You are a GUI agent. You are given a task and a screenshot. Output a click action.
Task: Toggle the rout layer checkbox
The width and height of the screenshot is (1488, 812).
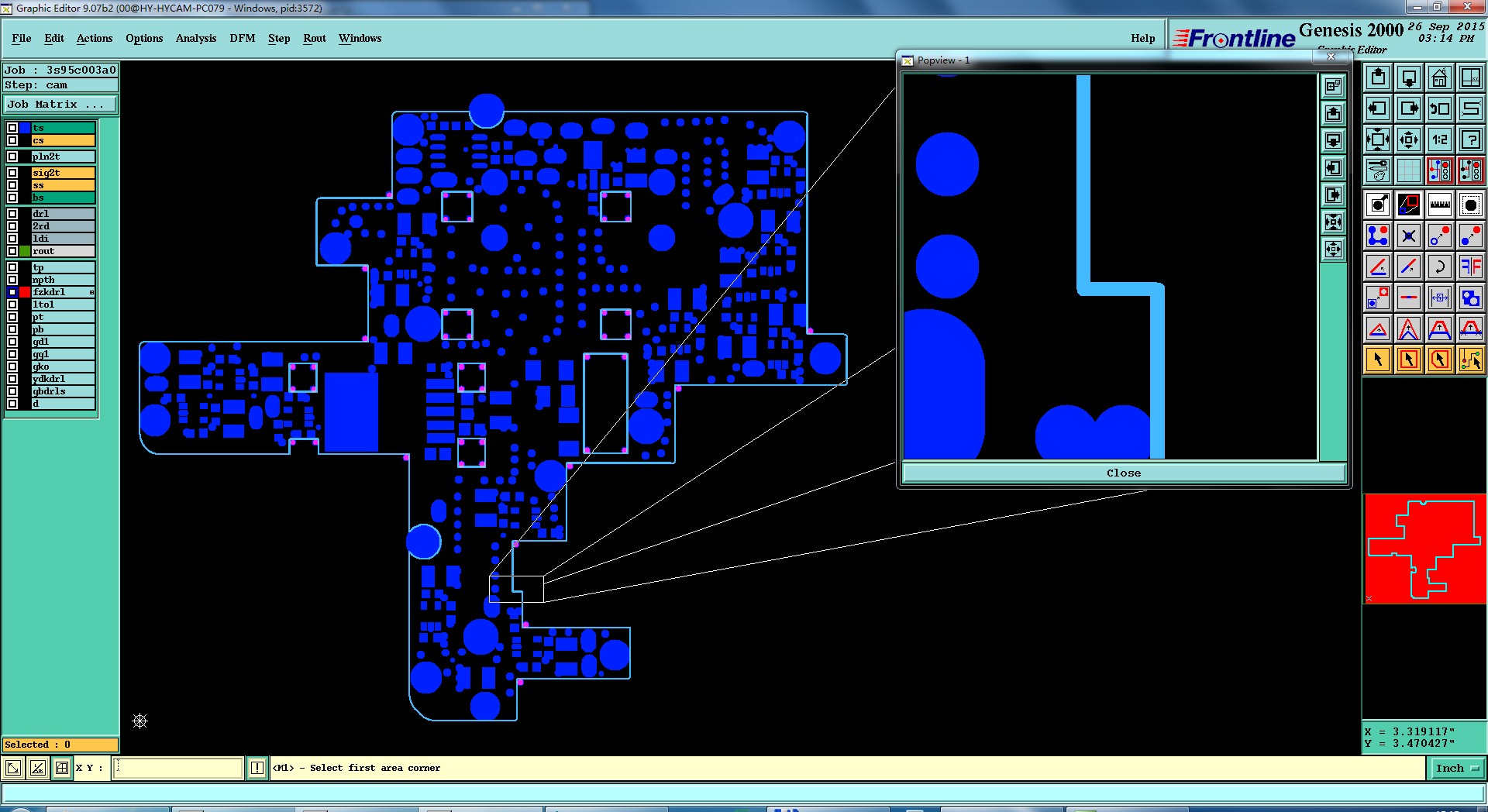(x=12, y=251)
